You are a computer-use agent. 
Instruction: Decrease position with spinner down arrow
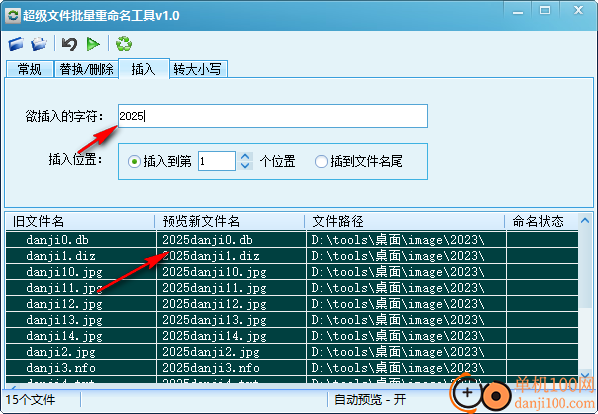(x=245, y=166)
